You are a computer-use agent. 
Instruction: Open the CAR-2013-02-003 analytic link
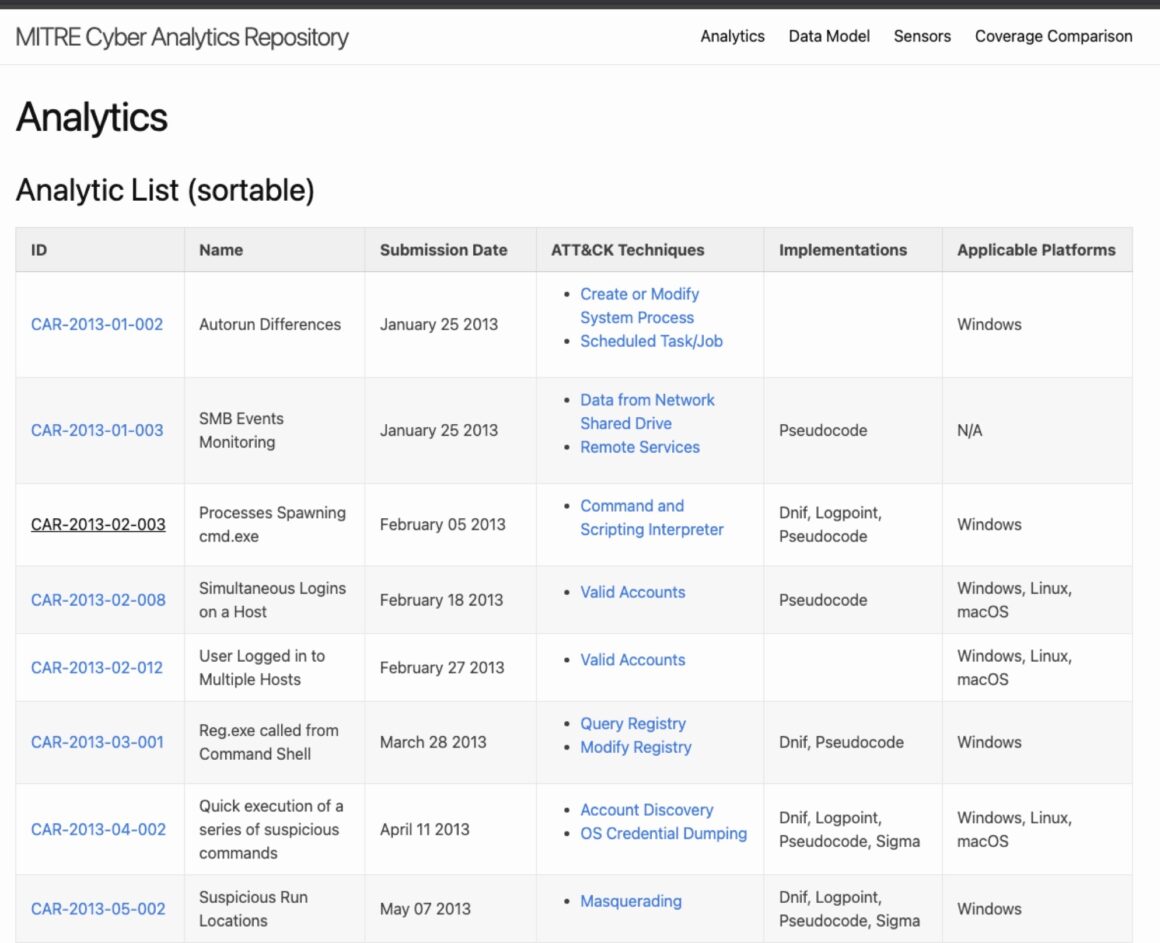[98, 524]
